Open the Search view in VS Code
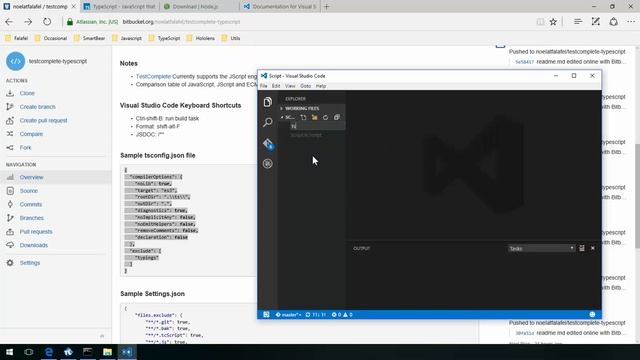The image size is (640, 360). coord(268,122)
